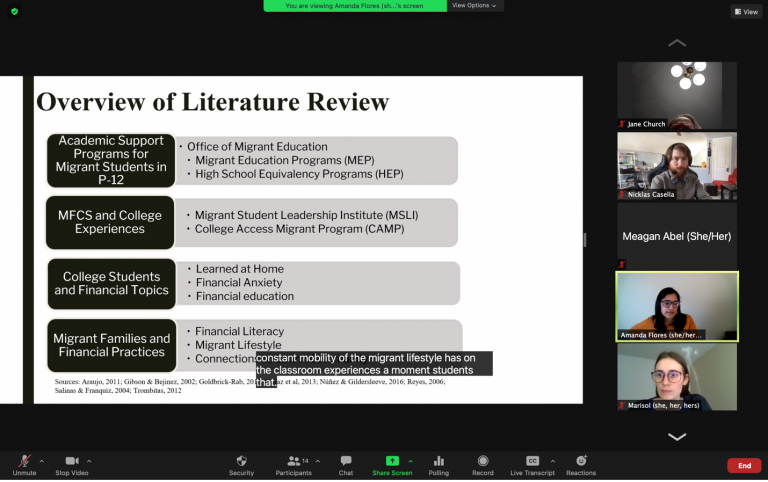Click the View layout button
Image resolution: width=768 pixels, height=482 pixels.
click(745, 11)
